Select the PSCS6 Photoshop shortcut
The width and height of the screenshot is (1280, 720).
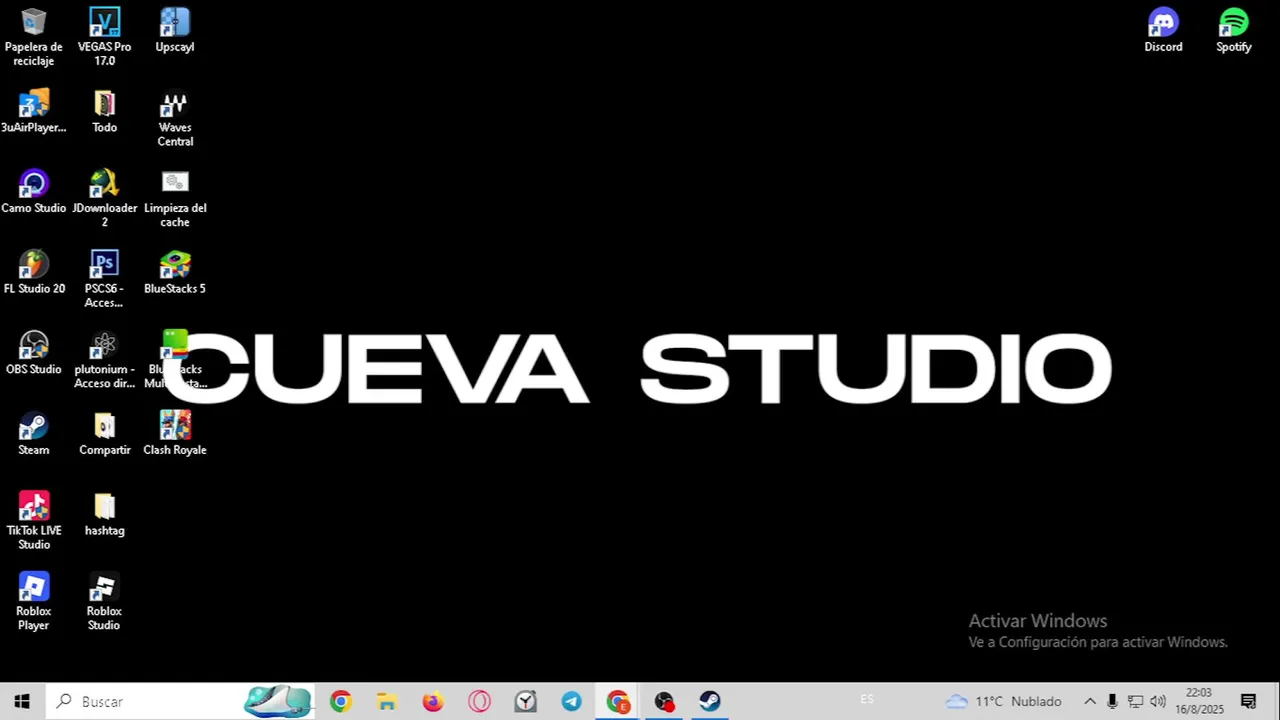coord(104,279)
